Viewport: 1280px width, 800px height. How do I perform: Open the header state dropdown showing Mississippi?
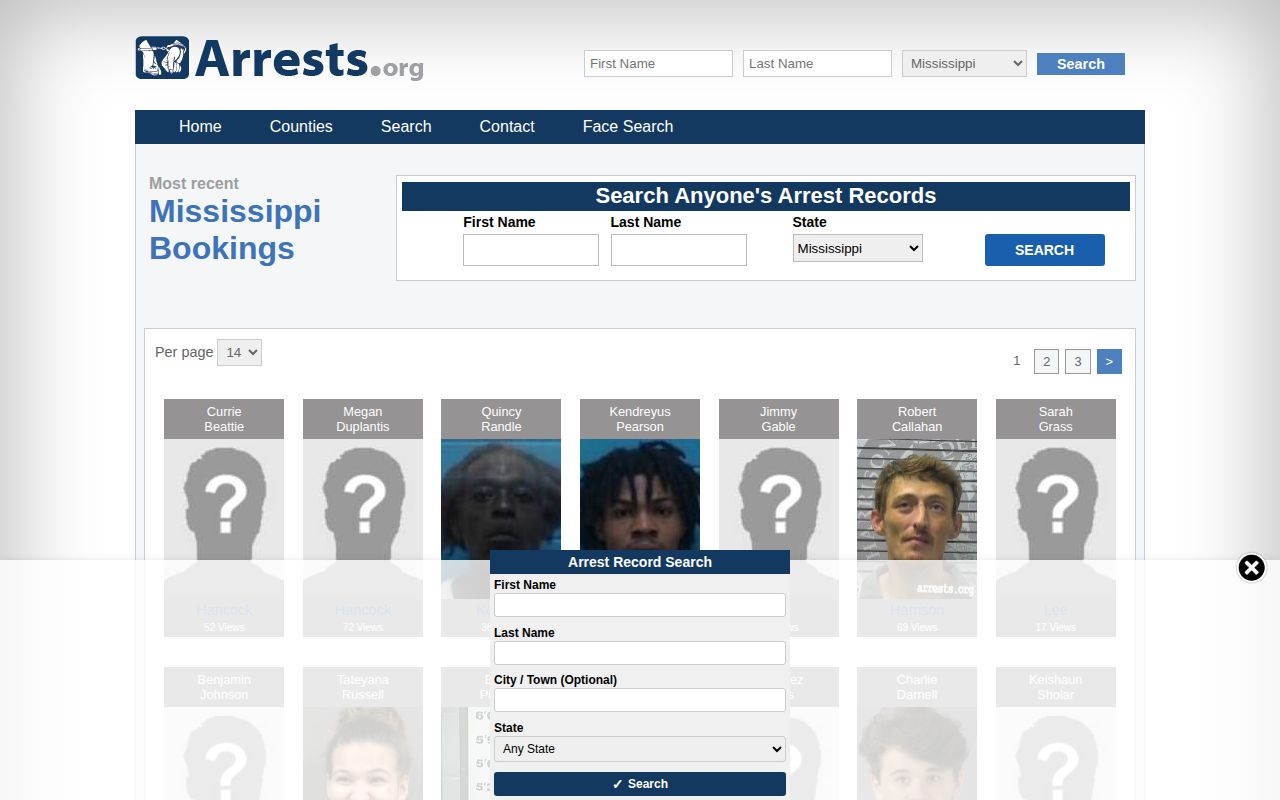[964, 64]
